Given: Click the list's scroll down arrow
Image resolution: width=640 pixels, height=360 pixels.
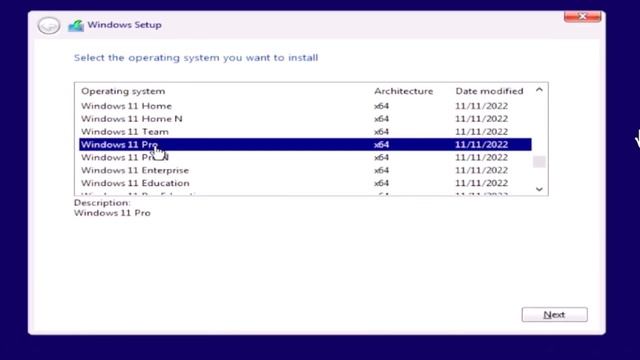Looking at the screenshot, I should click(x=539, y=189).
